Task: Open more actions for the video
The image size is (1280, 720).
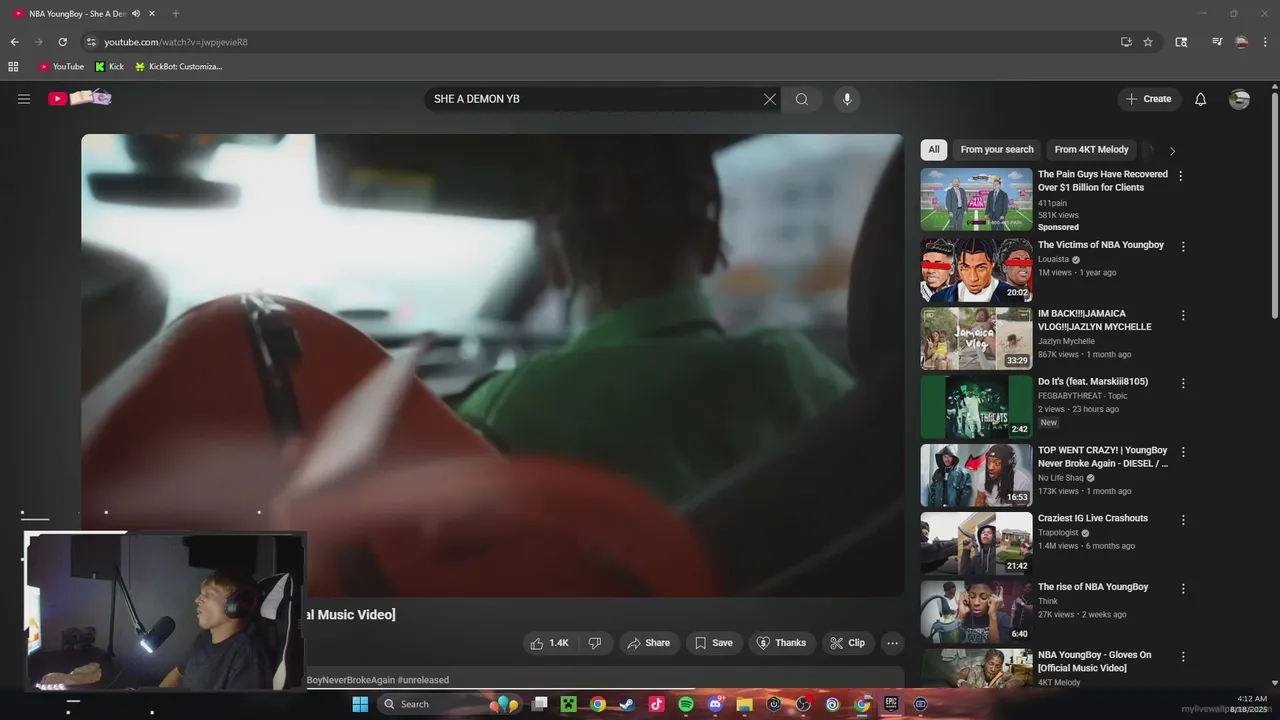Action: [x=893, y=643]
